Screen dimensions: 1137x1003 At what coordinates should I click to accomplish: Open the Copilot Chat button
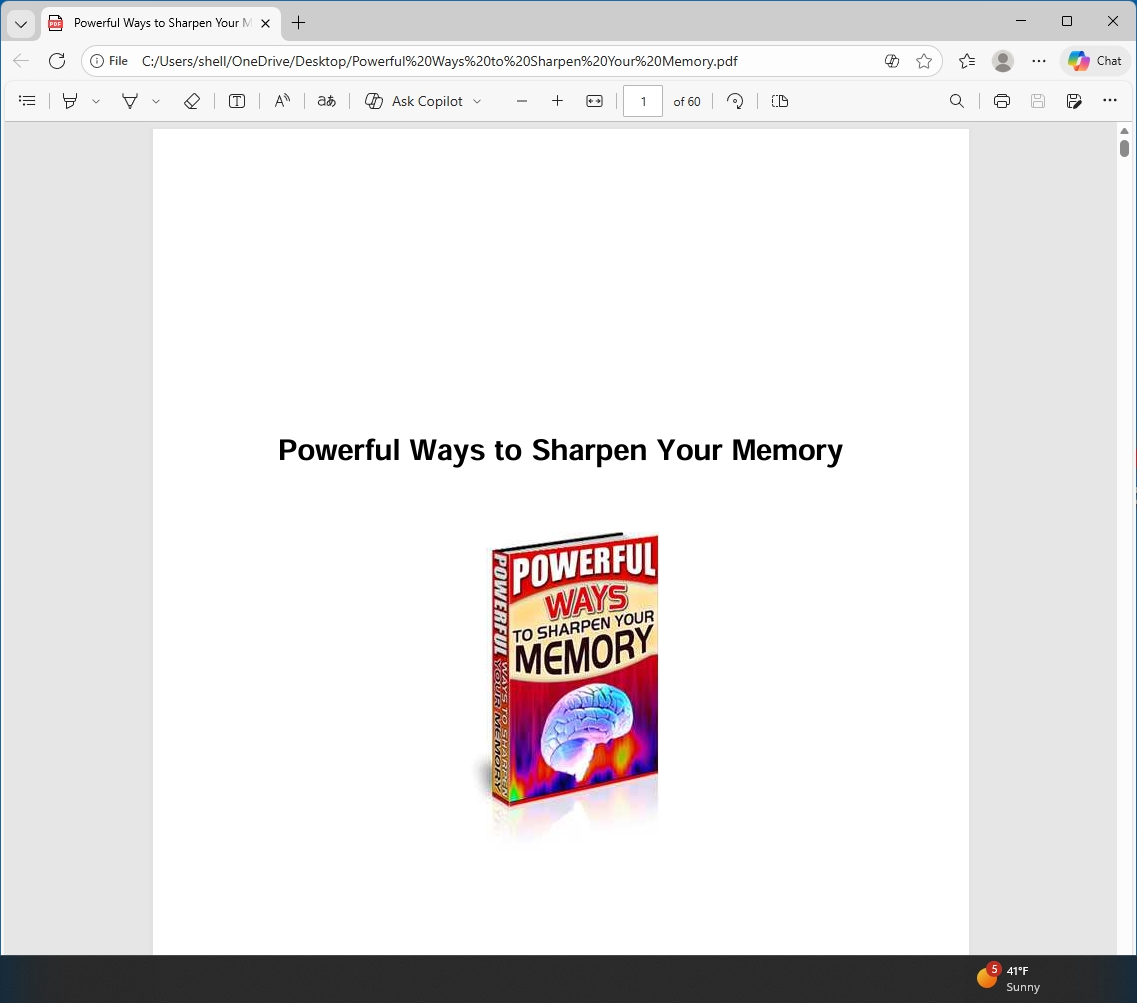pyautogui.click(x=1095, y=61)
